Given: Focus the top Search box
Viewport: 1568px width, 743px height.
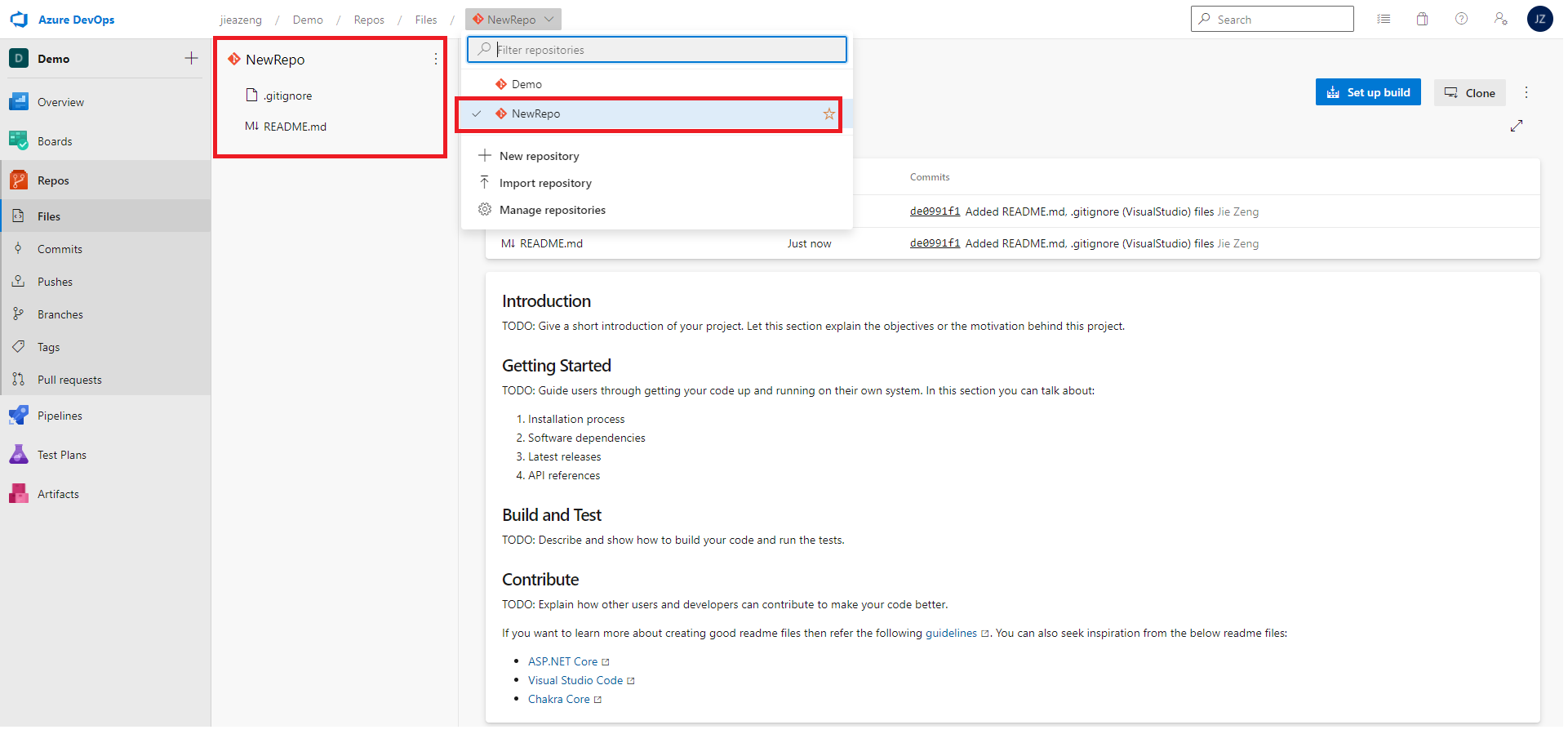Looking at the screenshot, I should point(1273,19).
